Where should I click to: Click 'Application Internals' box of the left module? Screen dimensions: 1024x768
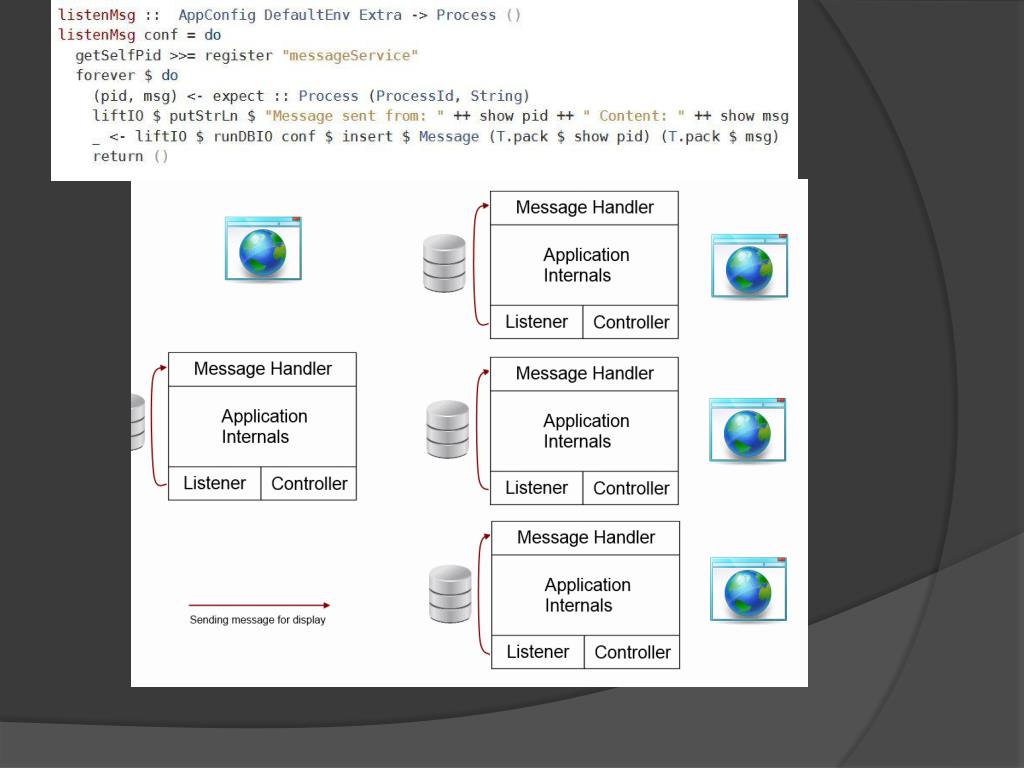click(x=263, y=426)
